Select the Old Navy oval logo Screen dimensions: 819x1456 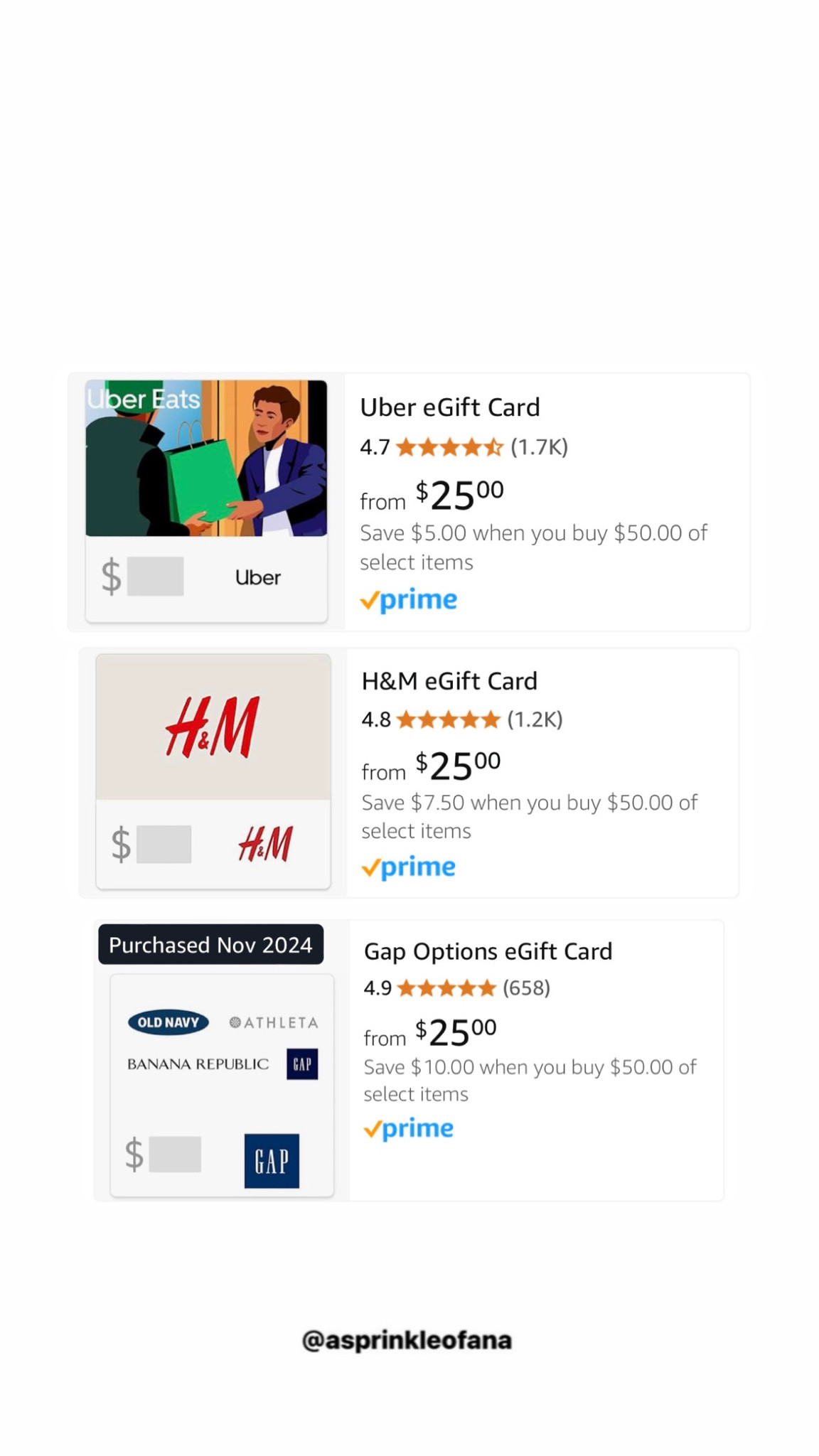(168, 1022)
